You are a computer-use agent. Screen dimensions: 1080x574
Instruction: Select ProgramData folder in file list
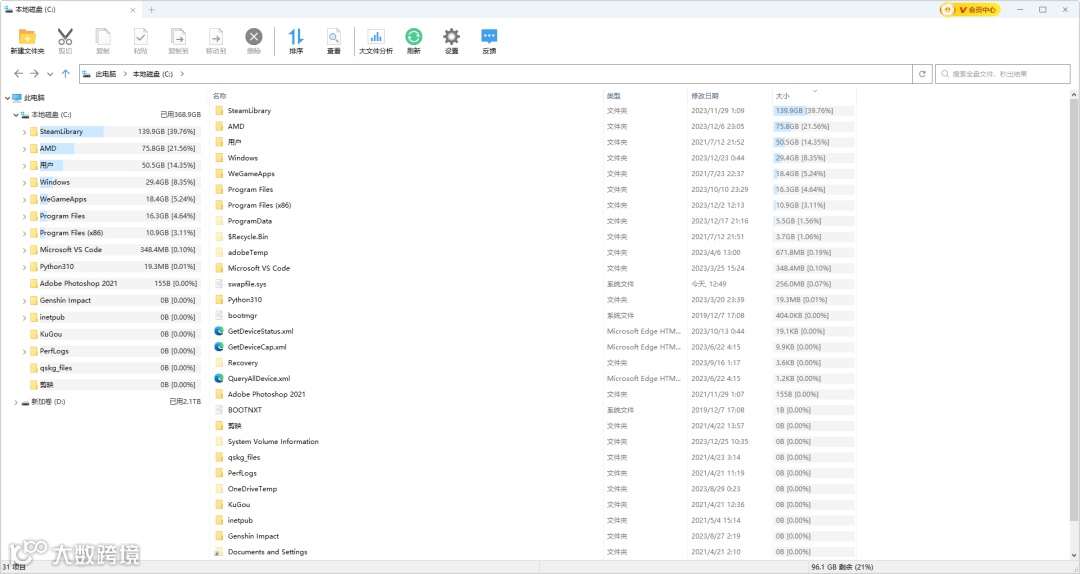click(249, 221)
